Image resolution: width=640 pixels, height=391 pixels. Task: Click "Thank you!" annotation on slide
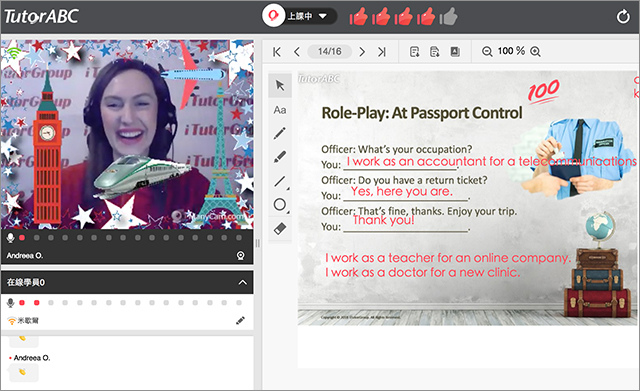pyautogui.click(x=384, y=220)
